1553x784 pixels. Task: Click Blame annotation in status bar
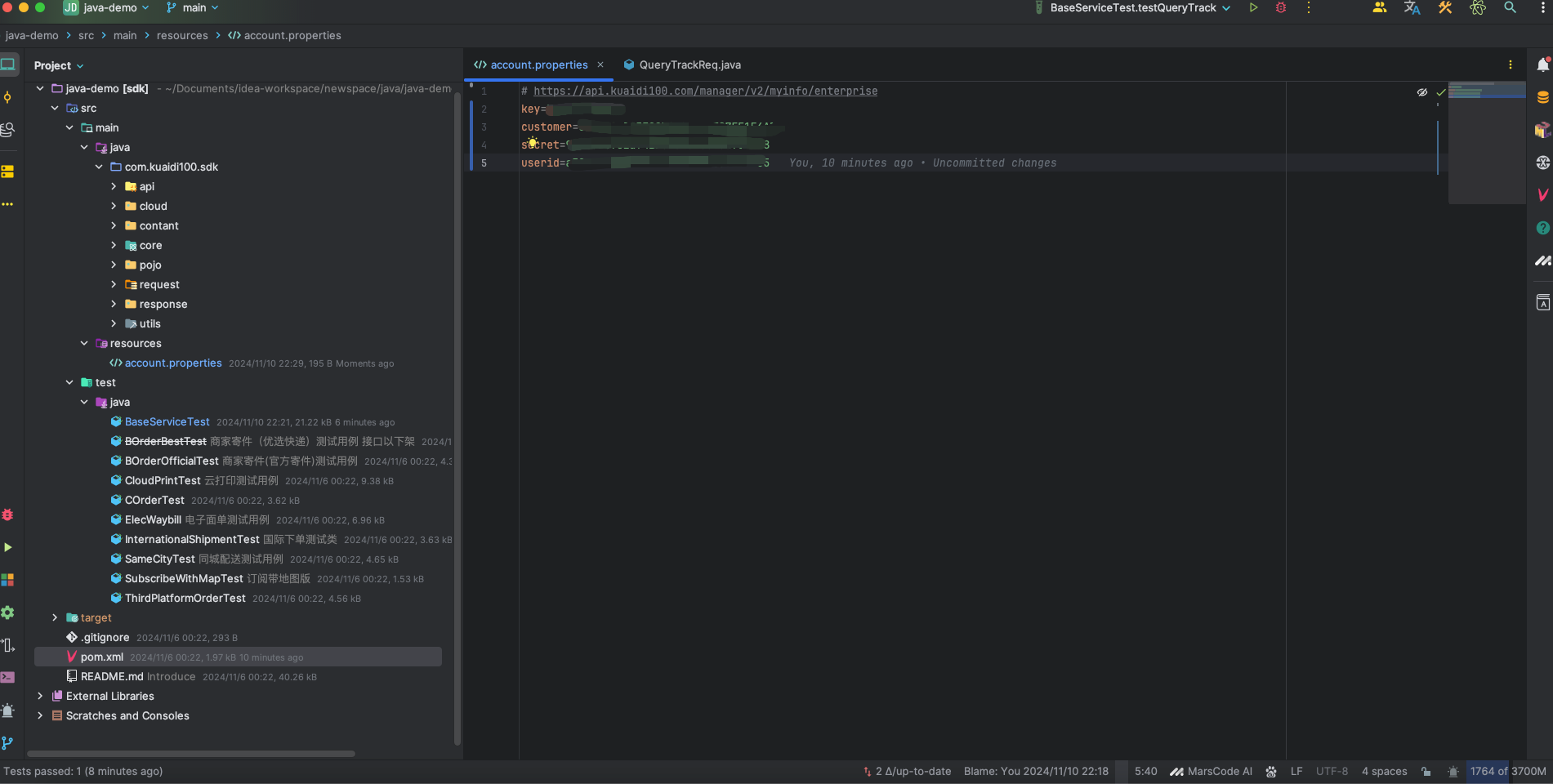click(x=1036, y=771)
